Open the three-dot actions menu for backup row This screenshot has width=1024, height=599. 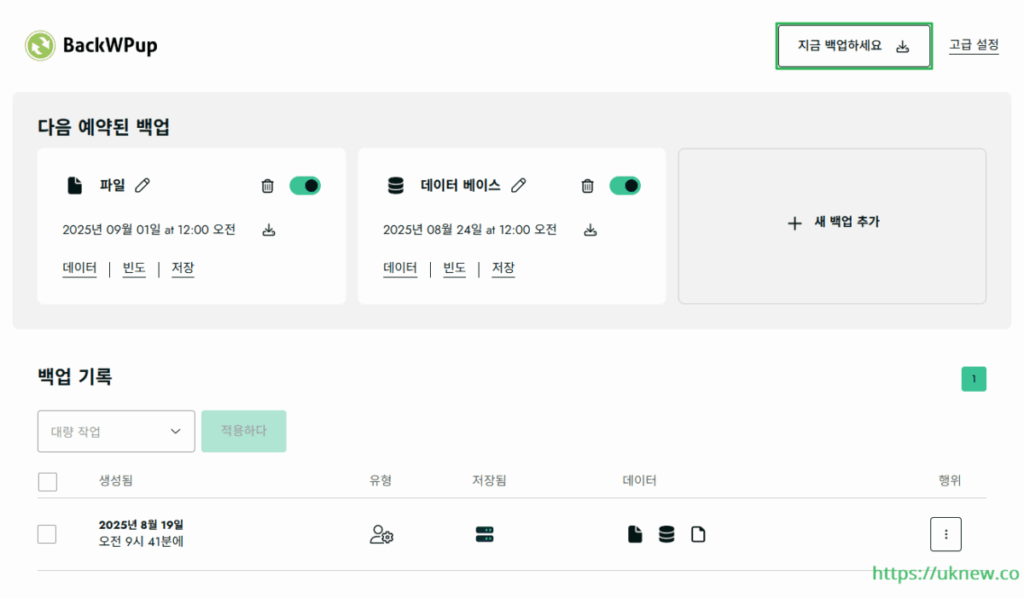coord(945,534)
